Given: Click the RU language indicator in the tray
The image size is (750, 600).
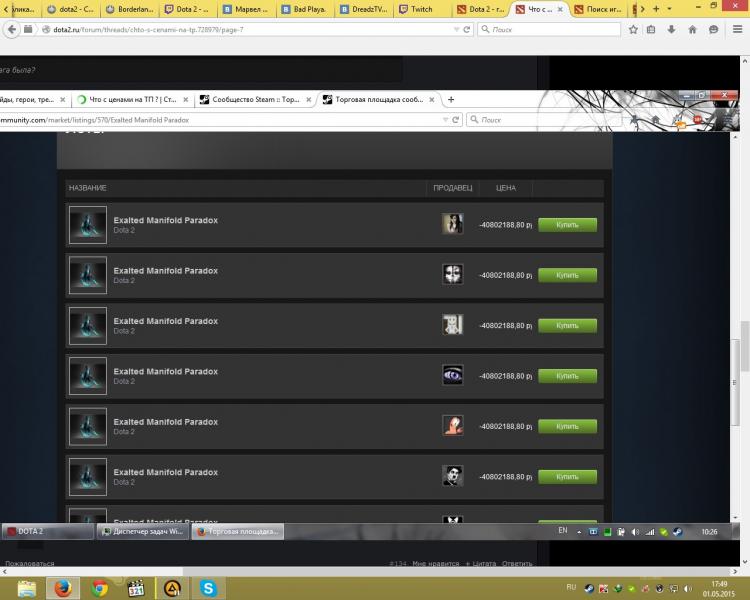Looking at the screenshot, I should [571, 587].
